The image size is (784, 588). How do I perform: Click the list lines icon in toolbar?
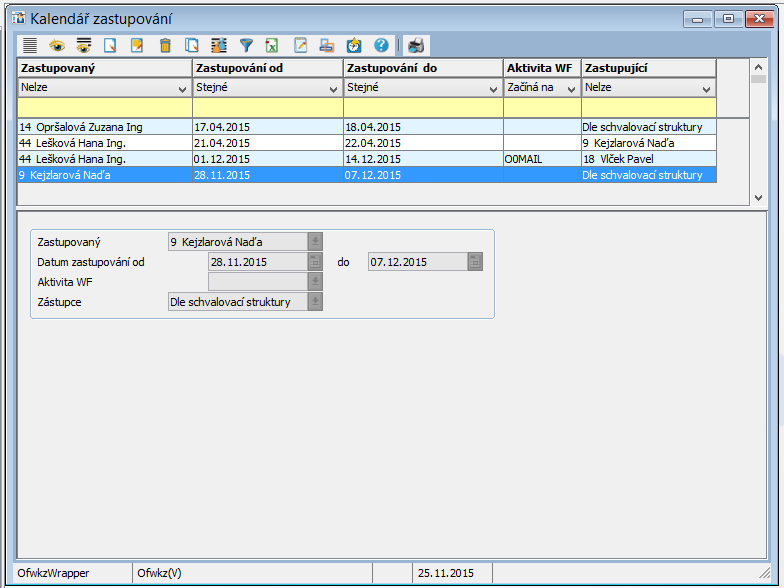click(30, 45)
